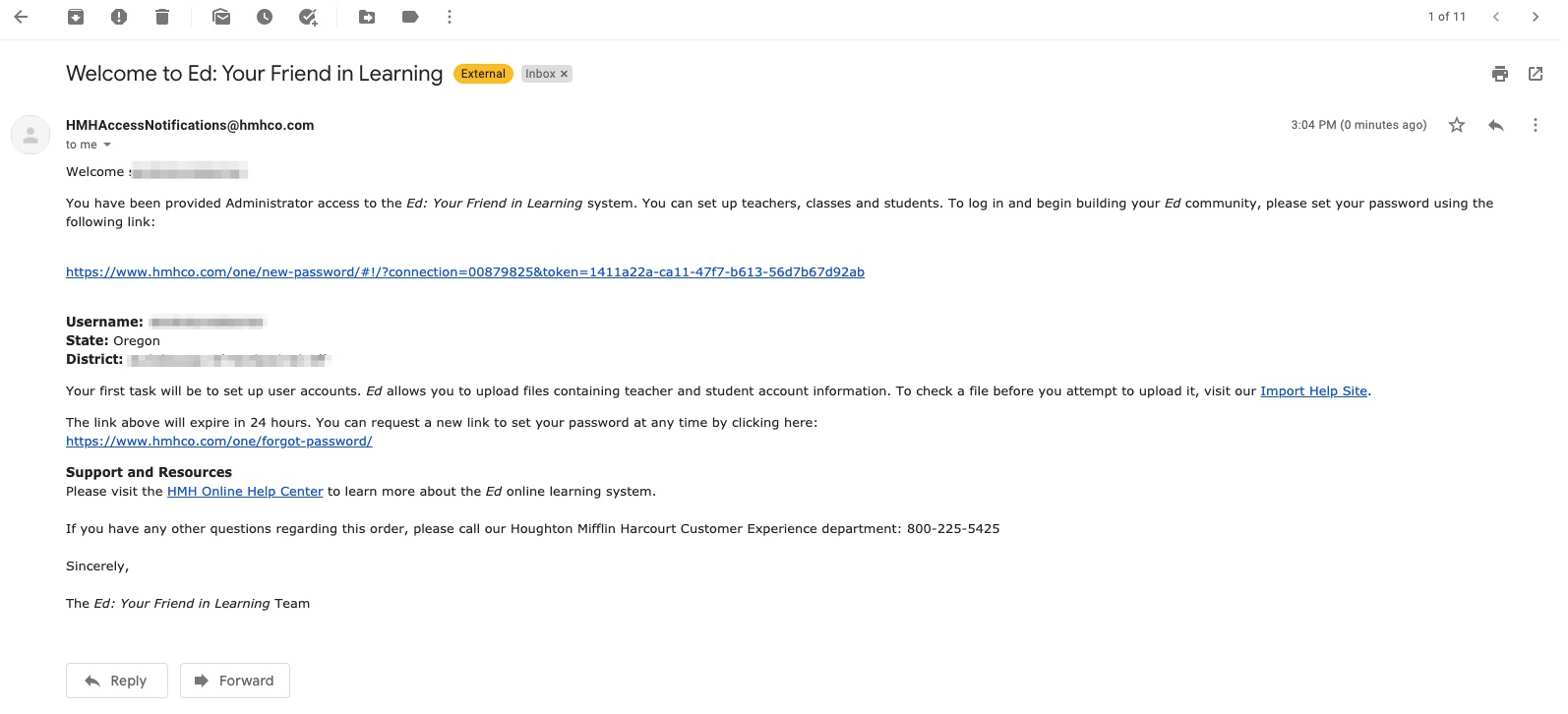Viewport: 1568px width, 714px height.
Task: Open the message's three-dot options menu
Action: tap(1535, 125)
